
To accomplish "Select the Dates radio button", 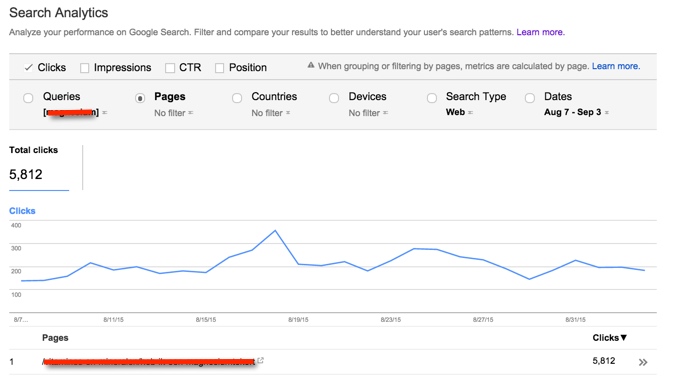I will click(x=530, y=98).
